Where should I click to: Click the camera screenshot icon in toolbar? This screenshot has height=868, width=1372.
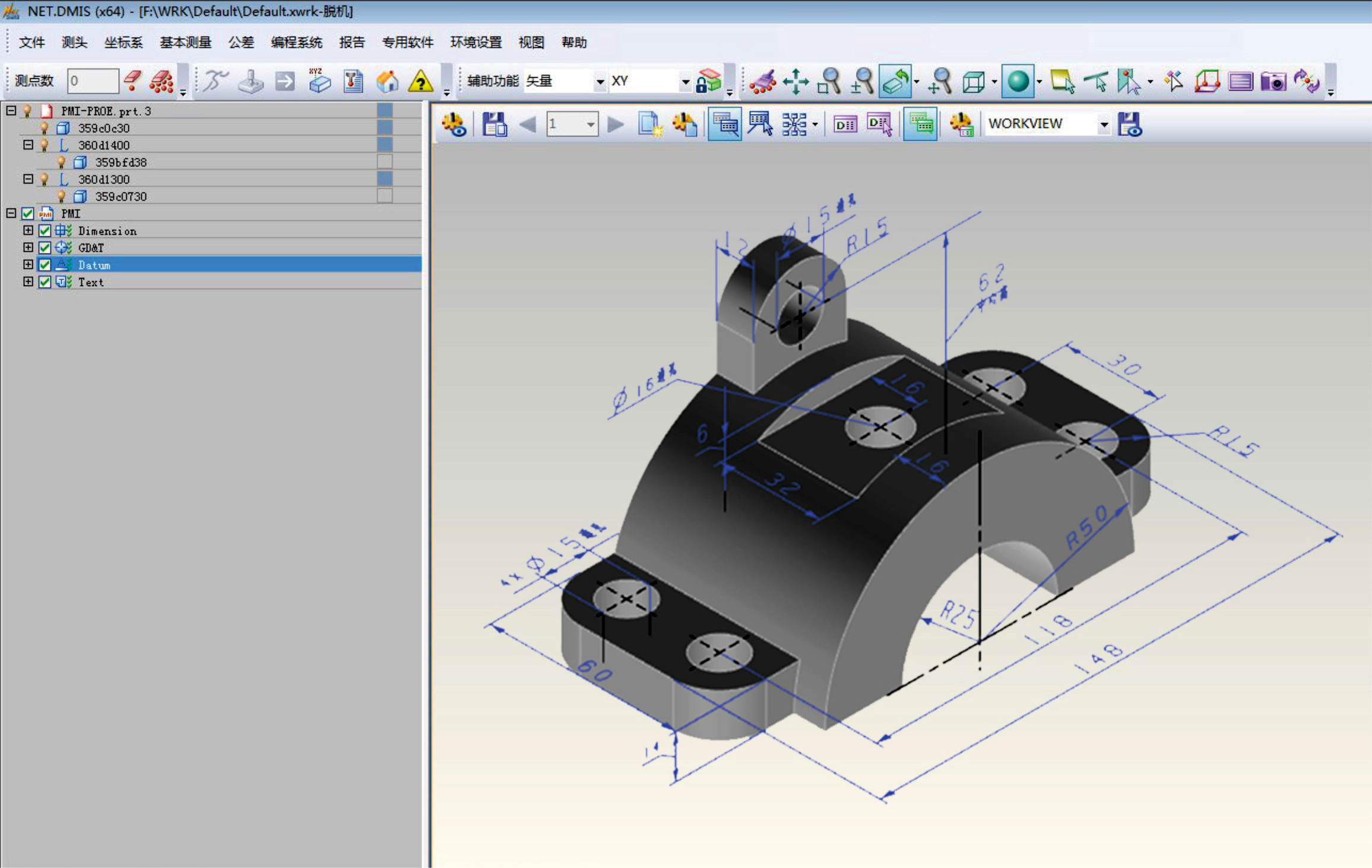click(x=1273, y=81)
